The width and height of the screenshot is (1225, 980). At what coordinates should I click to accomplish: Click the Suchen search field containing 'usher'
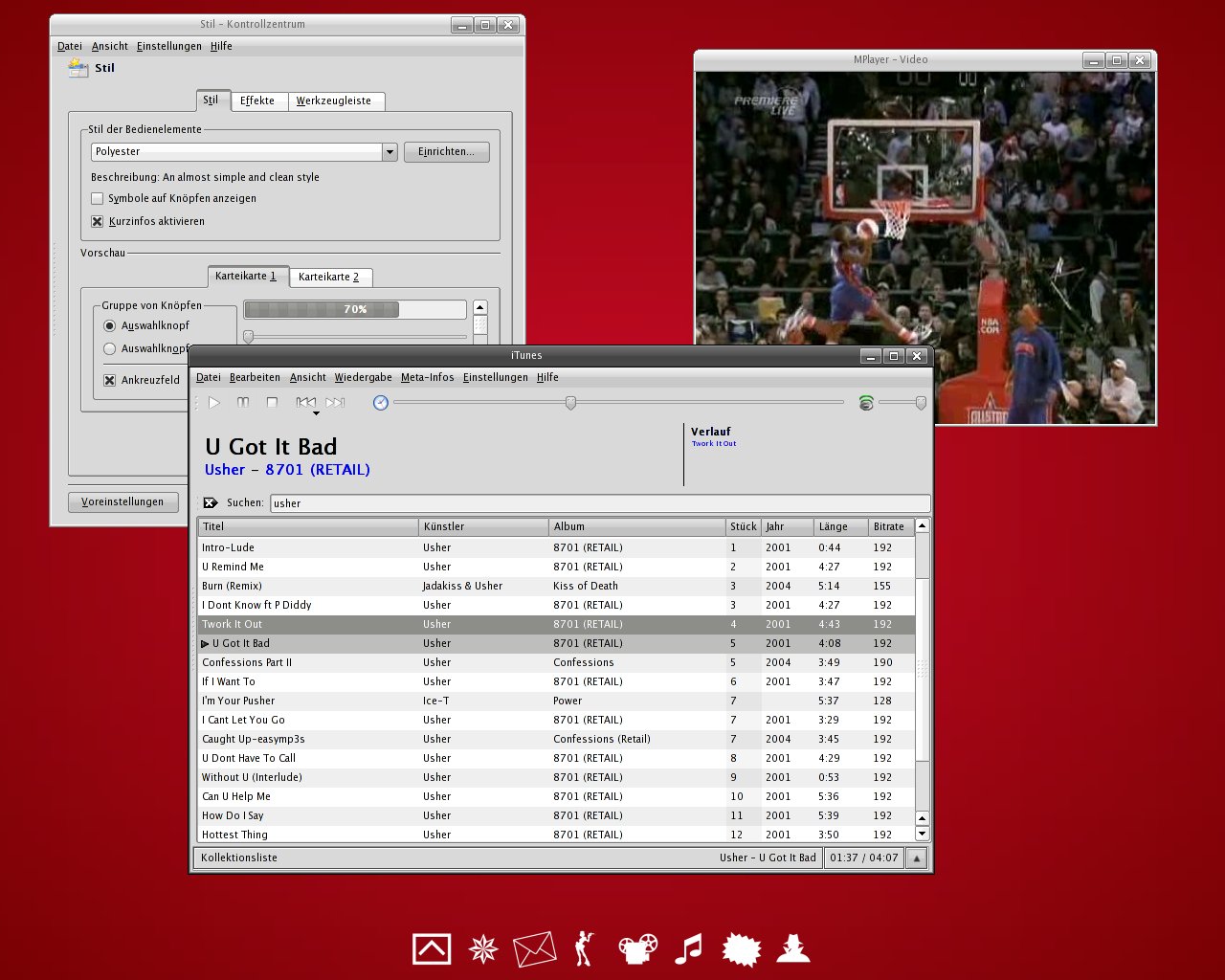[x=600, y=503]
